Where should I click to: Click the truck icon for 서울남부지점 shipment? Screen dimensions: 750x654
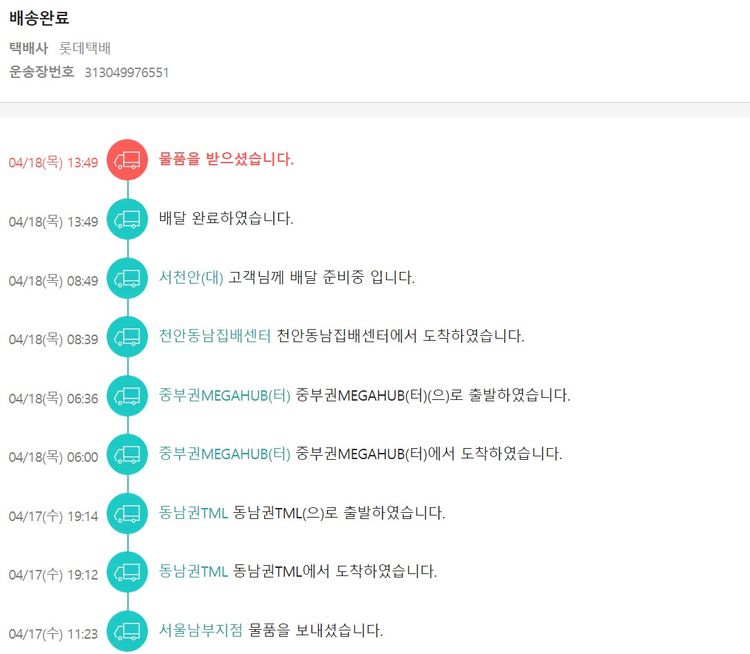pos(127,631)
